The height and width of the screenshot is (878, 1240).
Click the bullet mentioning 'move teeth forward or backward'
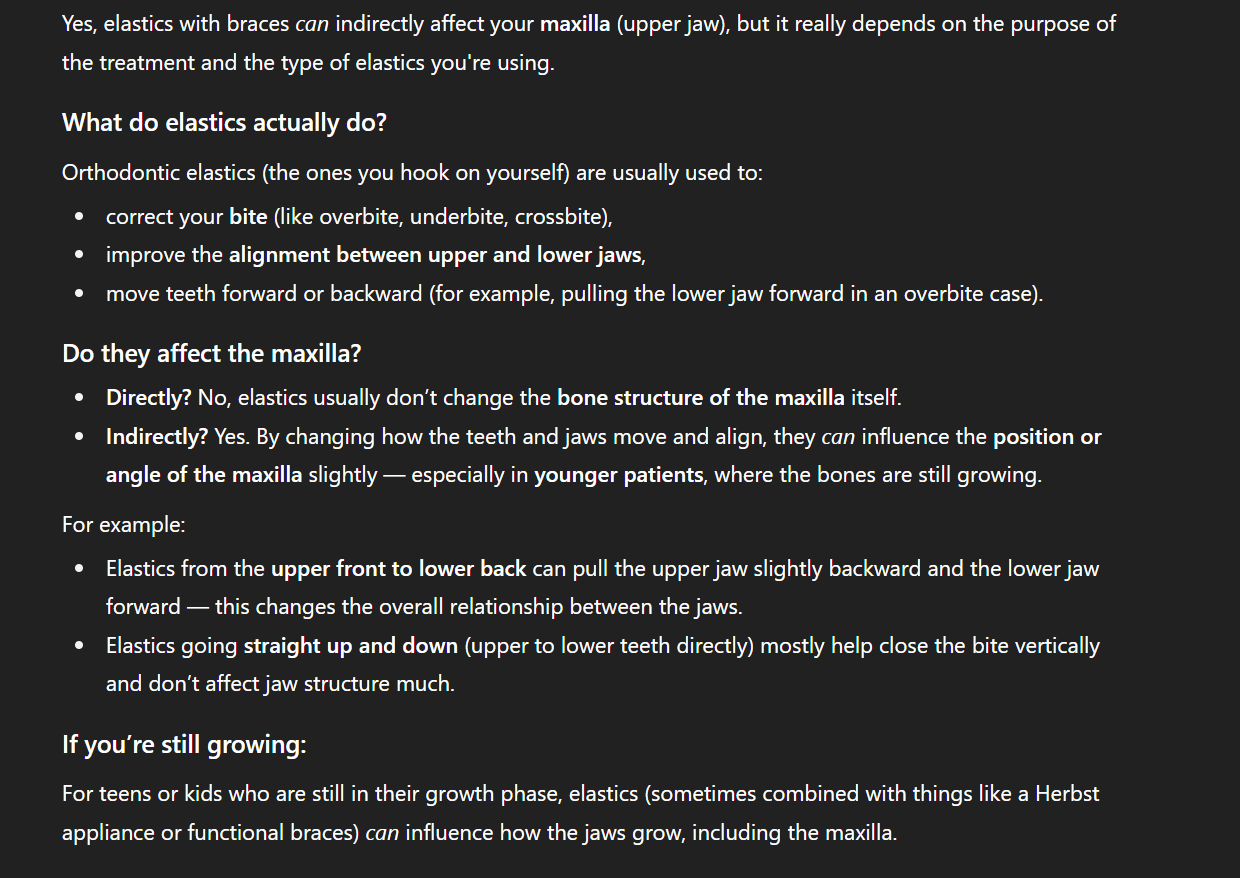click(x=574, y=295)
